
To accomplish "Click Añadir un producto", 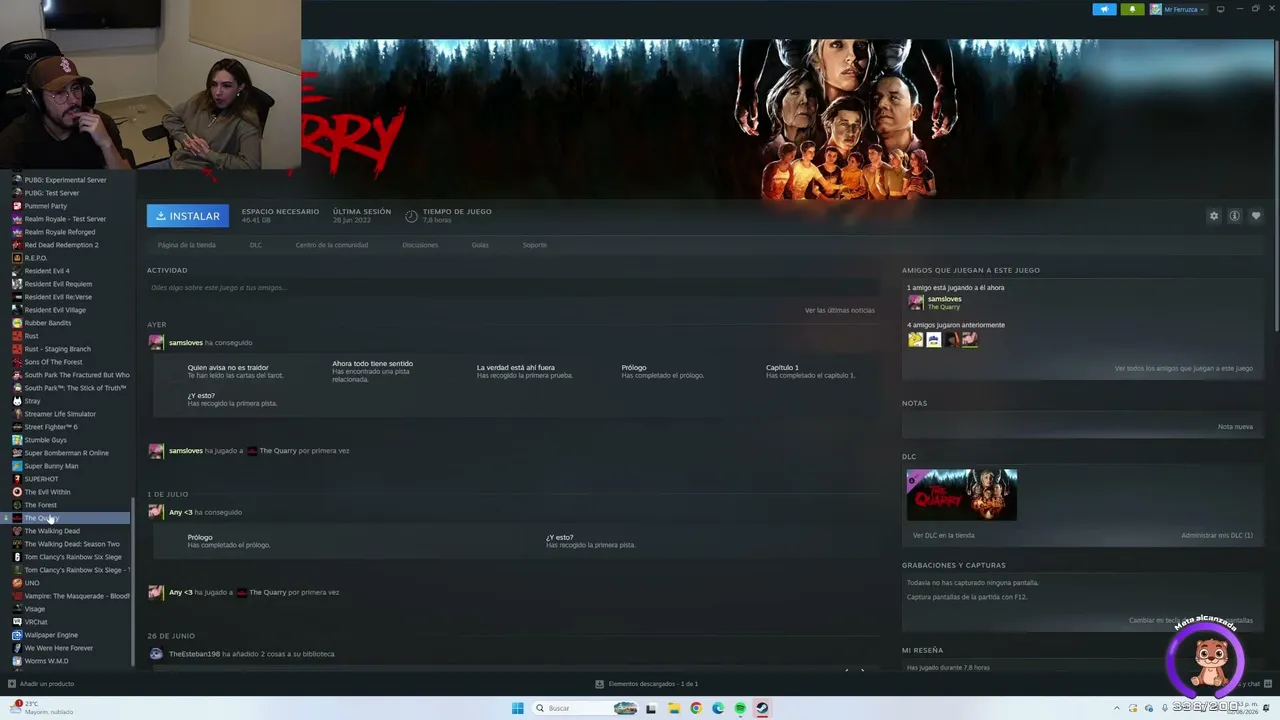I will 41,684.
